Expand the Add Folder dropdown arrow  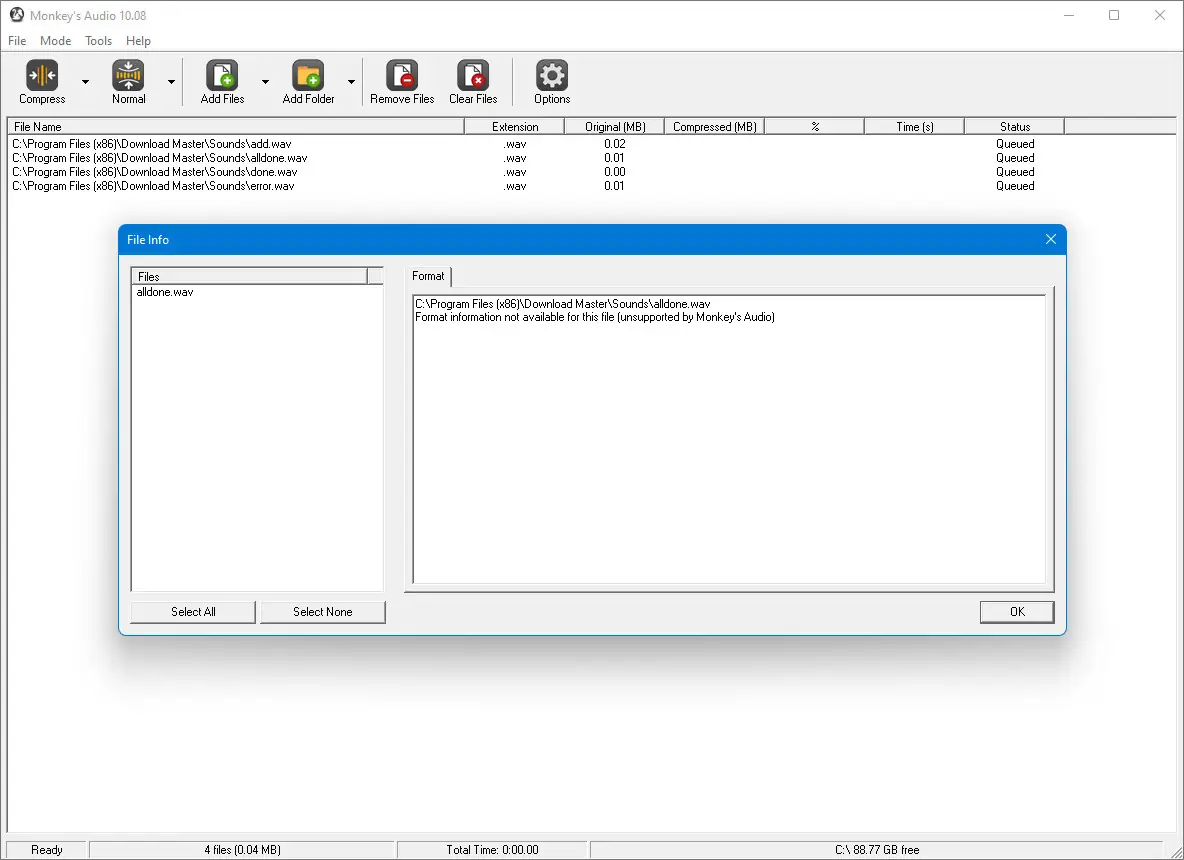[x=351, y=82]
